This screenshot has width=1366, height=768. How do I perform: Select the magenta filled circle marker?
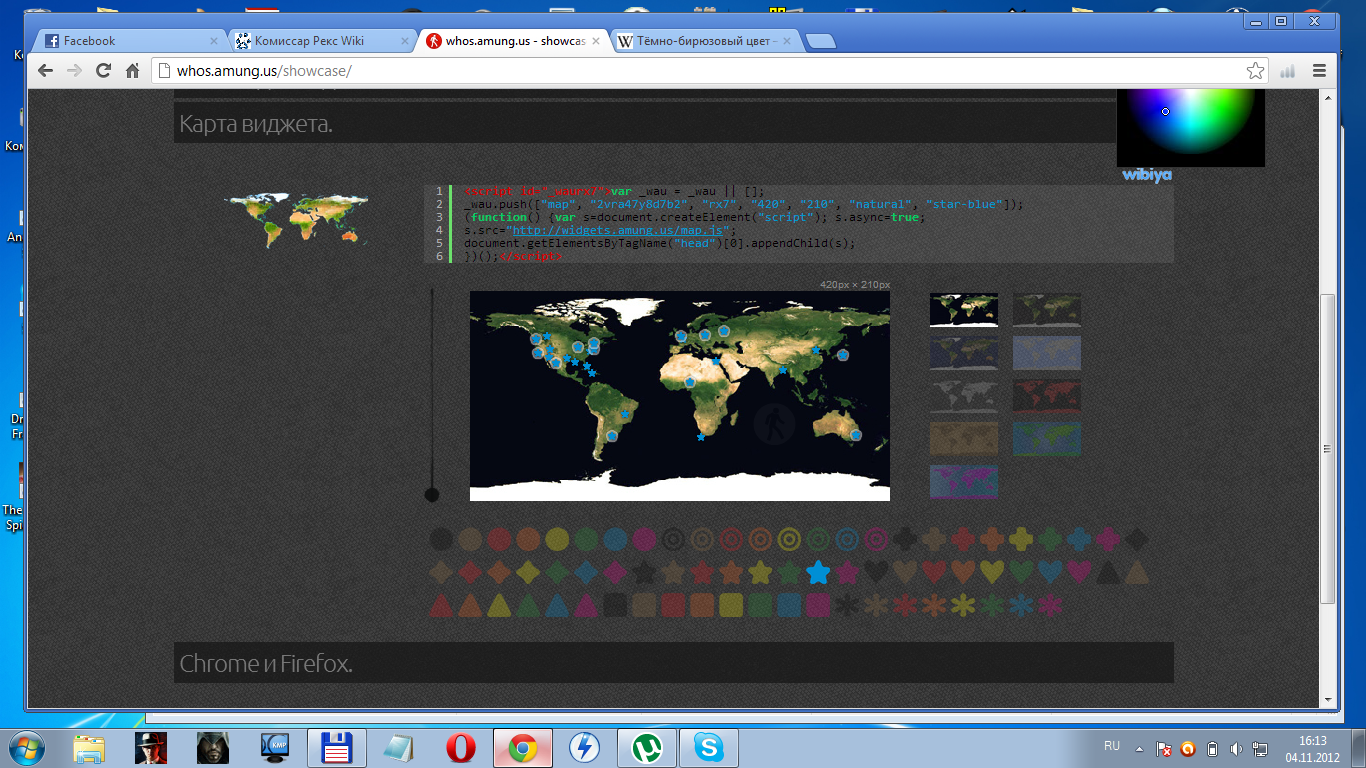(644, 539)
